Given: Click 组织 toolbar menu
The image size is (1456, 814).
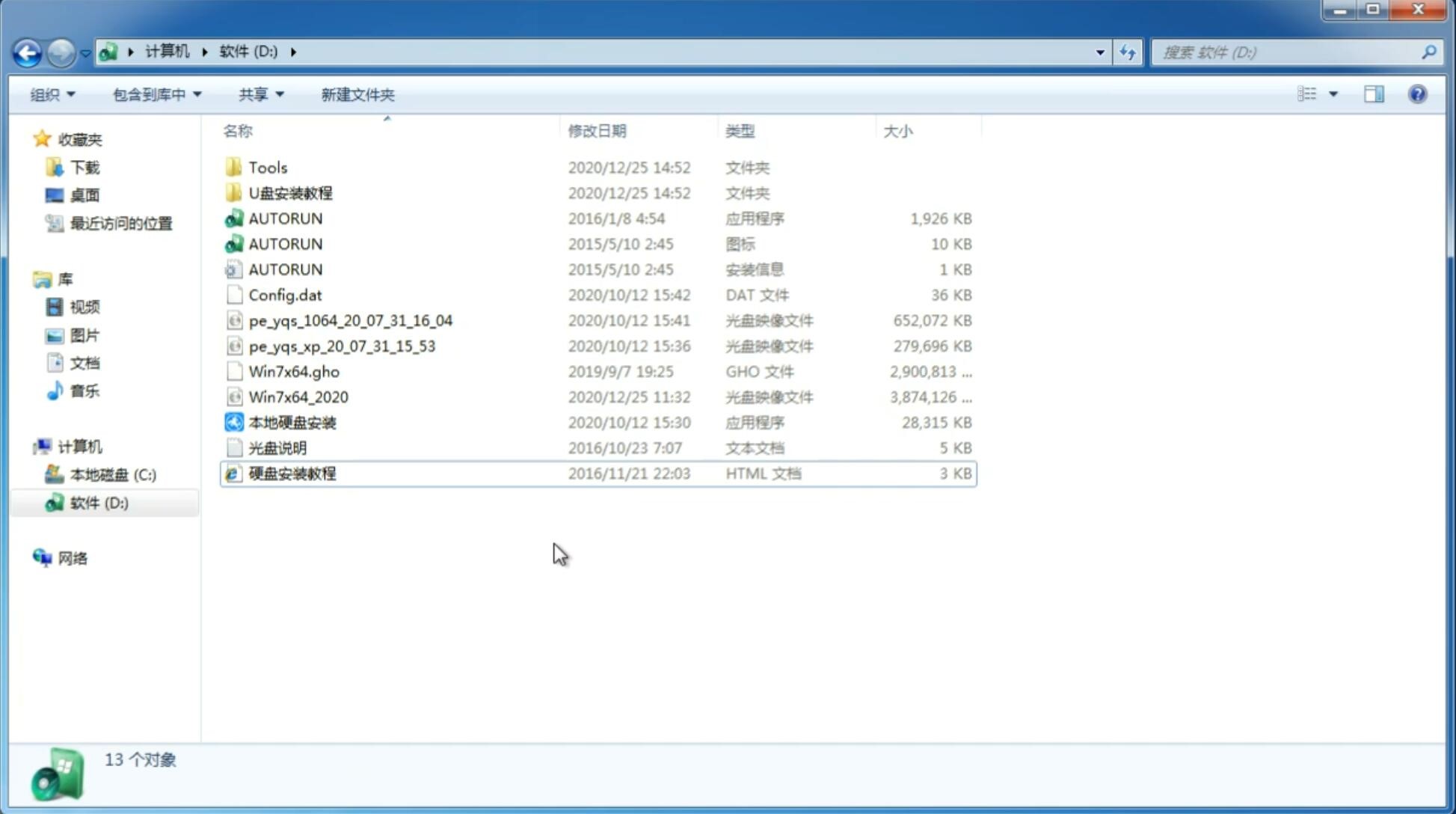Looking at the screenshot, I should pyautogui.click(x=52, y=94).
